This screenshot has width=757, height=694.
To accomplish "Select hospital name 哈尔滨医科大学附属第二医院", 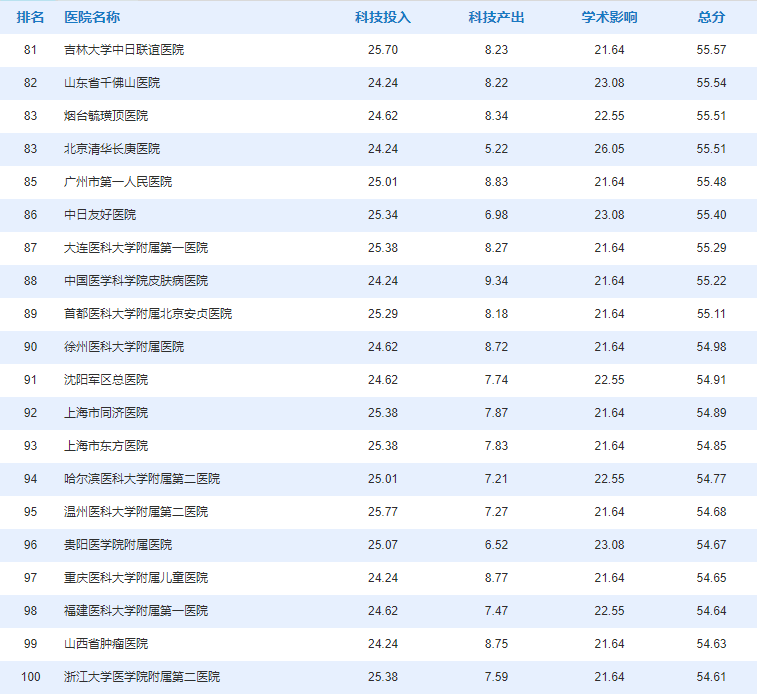I will point(142,479).
